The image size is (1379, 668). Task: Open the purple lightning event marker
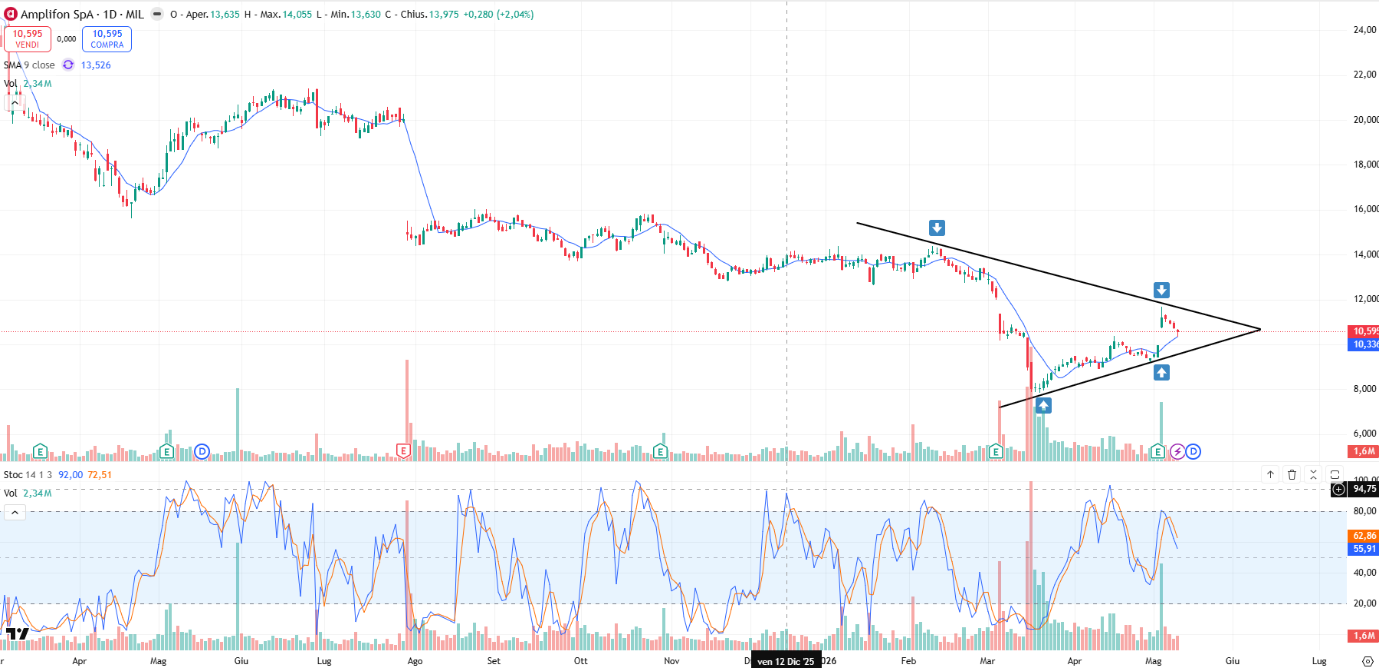pos(1177,451)
